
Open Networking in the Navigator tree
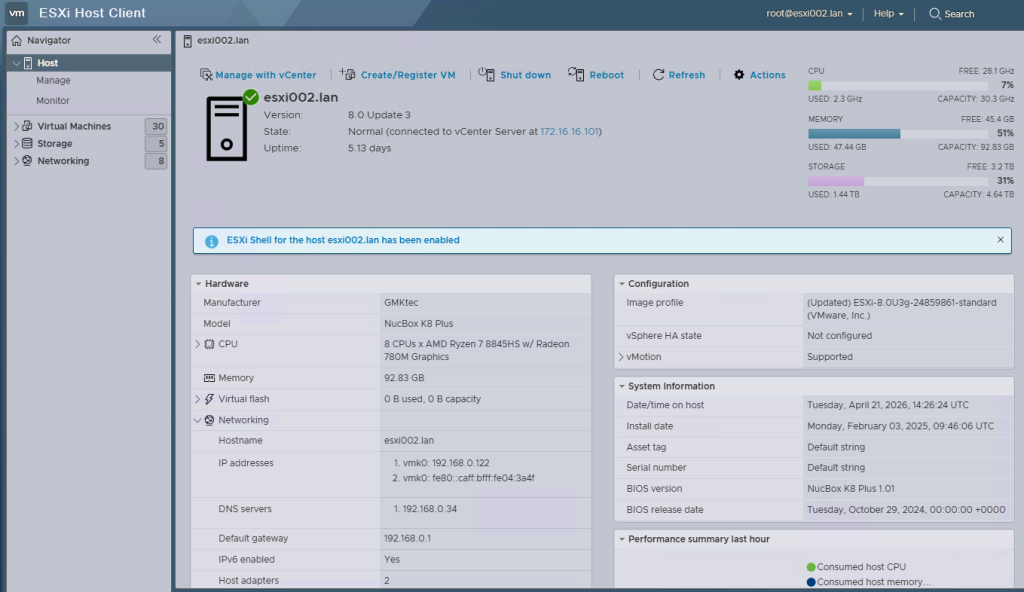(x=63, y=161)
